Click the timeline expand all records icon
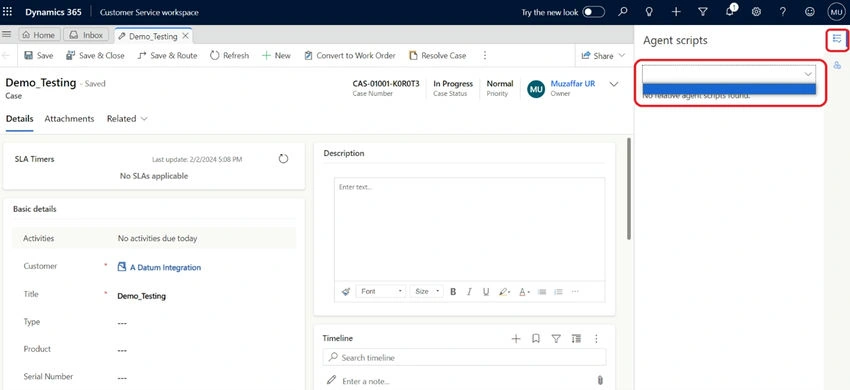This screenshot has height=390, width=850. tap(576, 338)
